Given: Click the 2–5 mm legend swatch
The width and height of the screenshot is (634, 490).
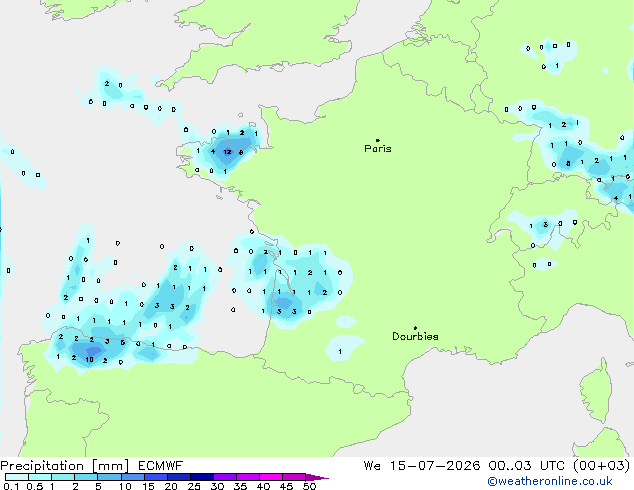Looking at the screenshot, I should point(86,477).
